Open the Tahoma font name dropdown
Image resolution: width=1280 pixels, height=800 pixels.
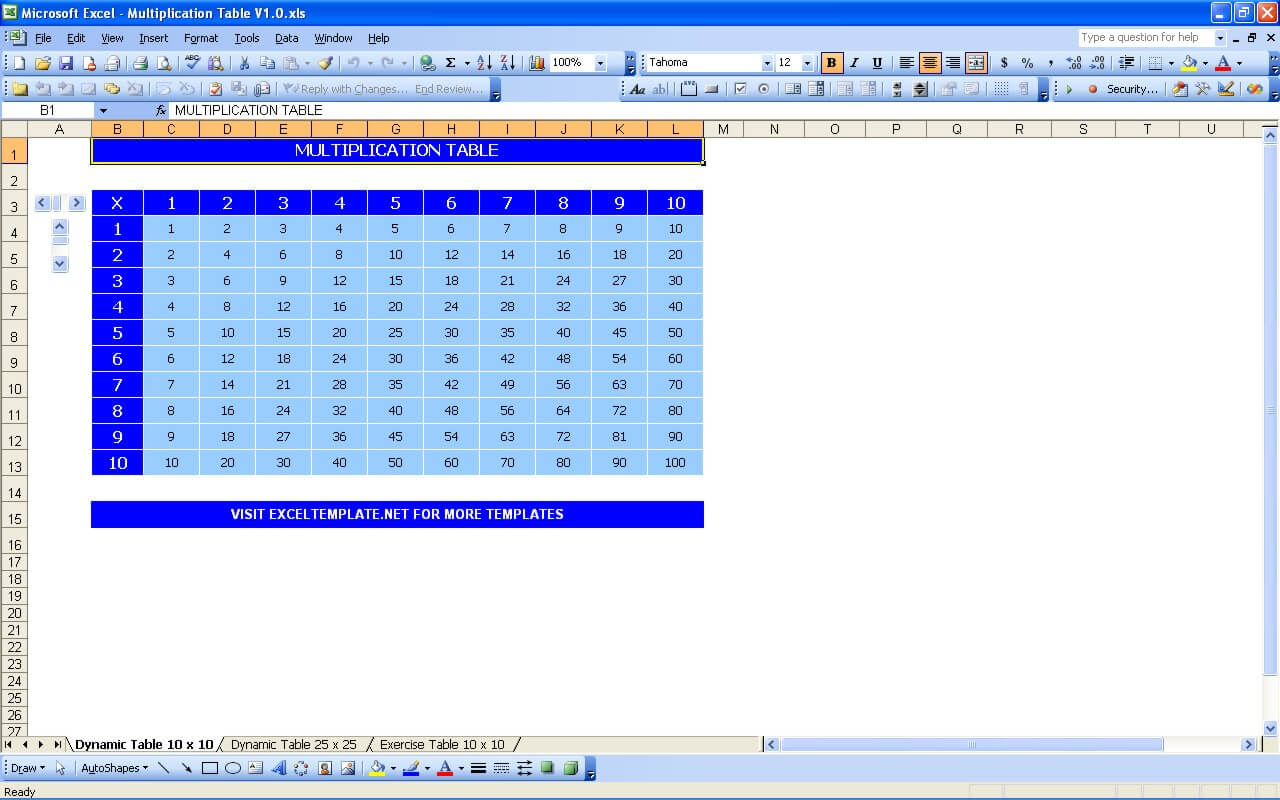click(x=767, y=63)
